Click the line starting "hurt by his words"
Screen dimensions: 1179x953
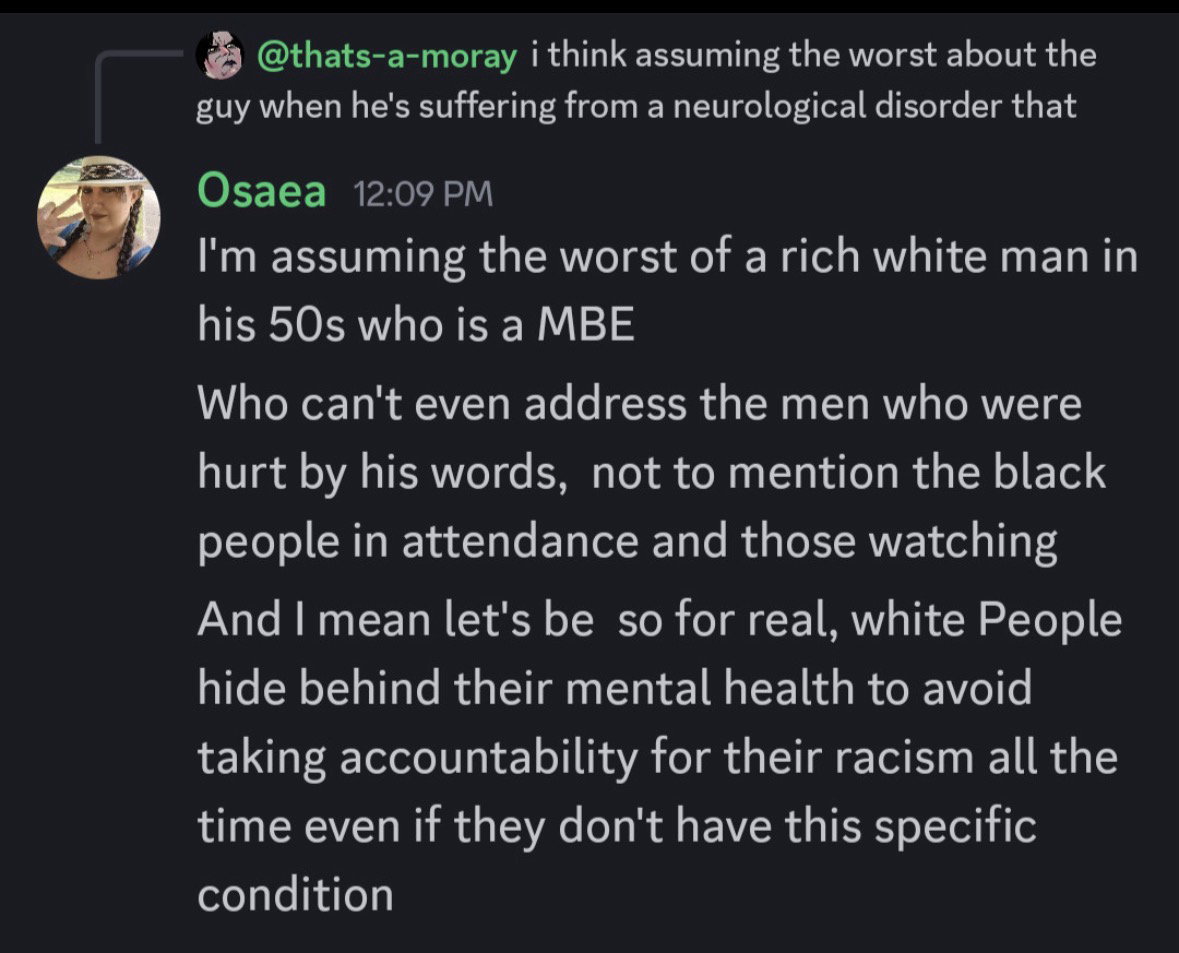[x=651, y=472]
